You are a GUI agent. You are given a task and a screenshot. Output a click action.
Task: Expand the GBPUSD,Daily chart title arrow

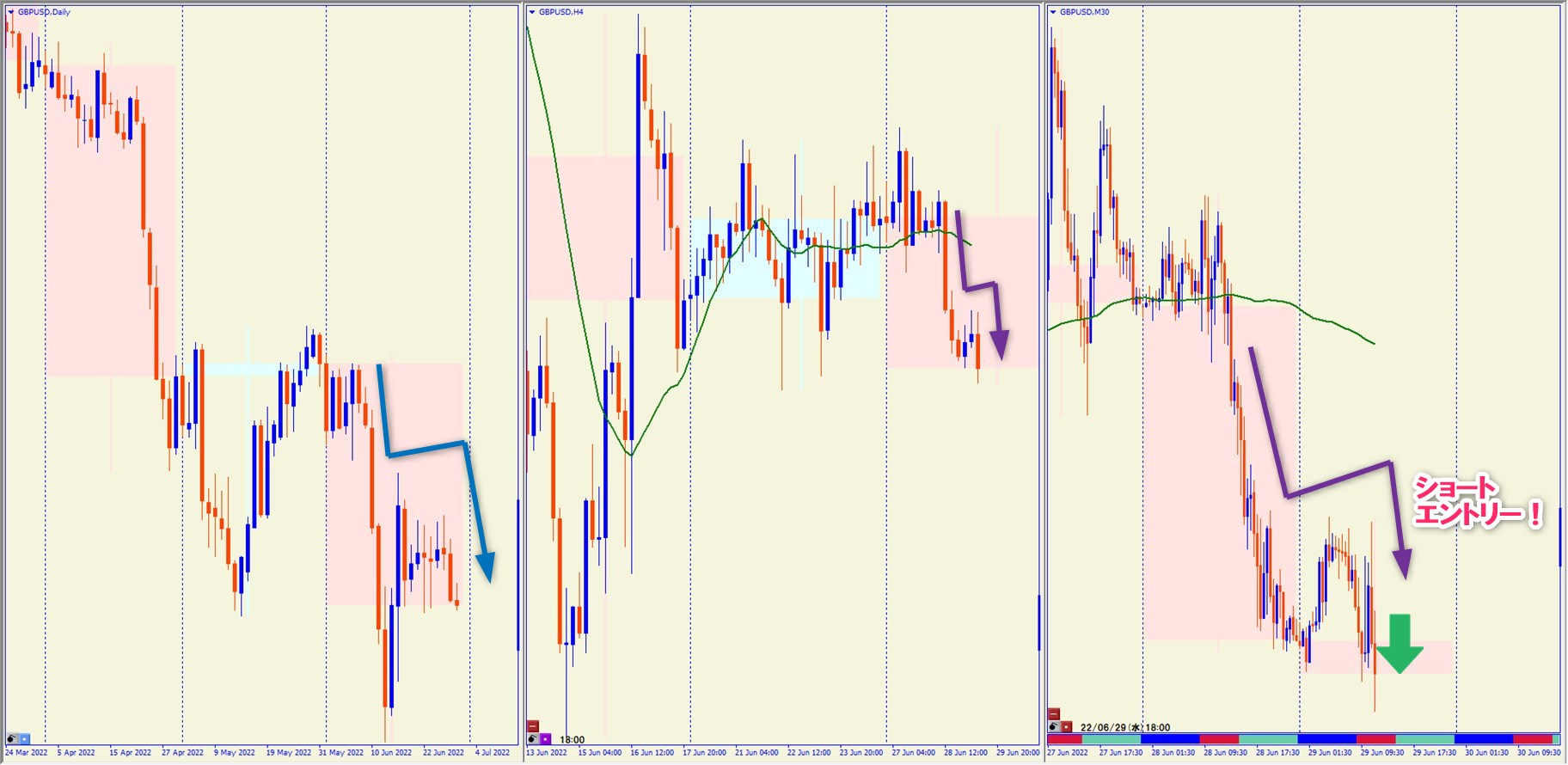coord(10,12)
